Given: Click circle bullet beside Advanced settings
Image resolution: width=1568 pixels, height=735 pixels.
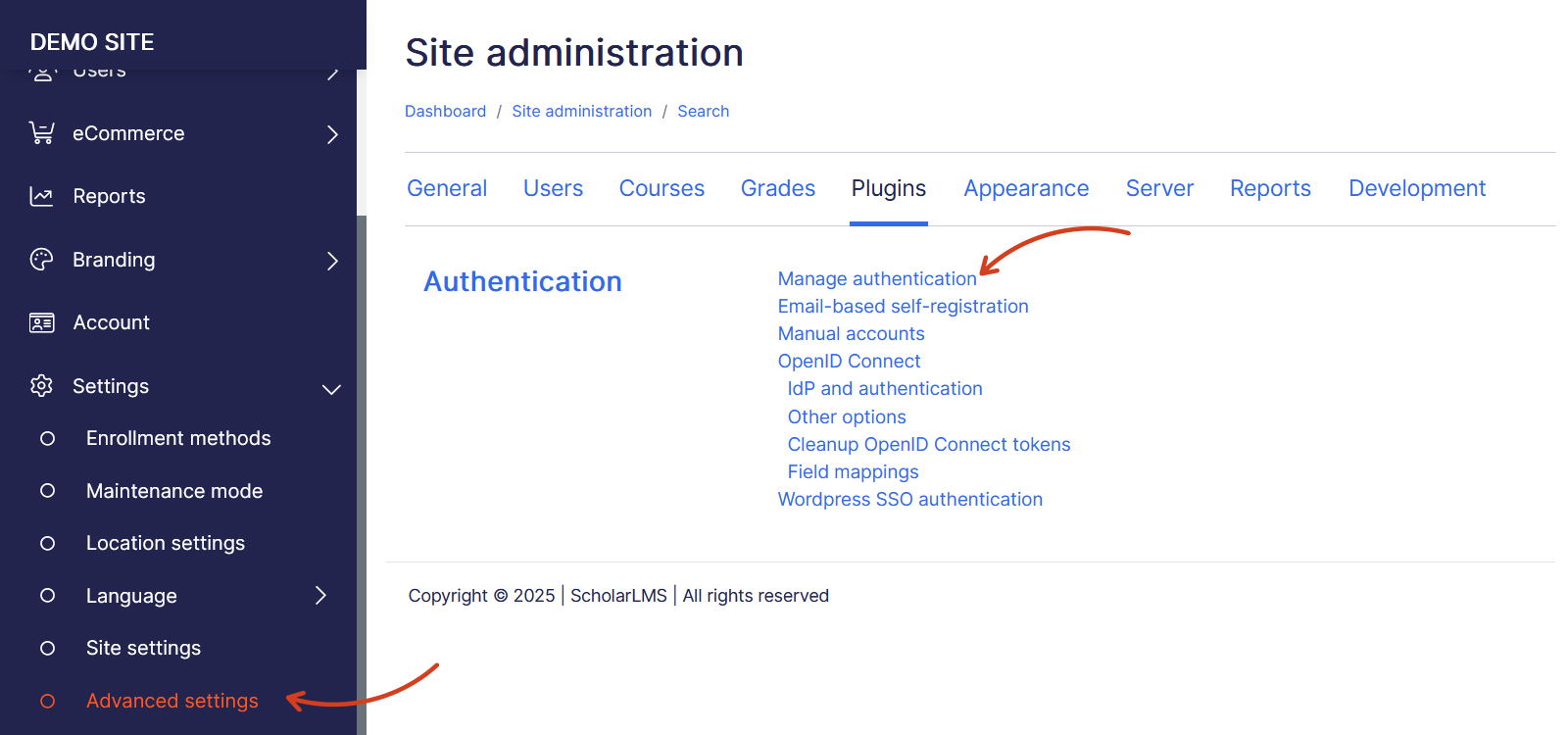Looking at the screenshot, I should point(47,701).
